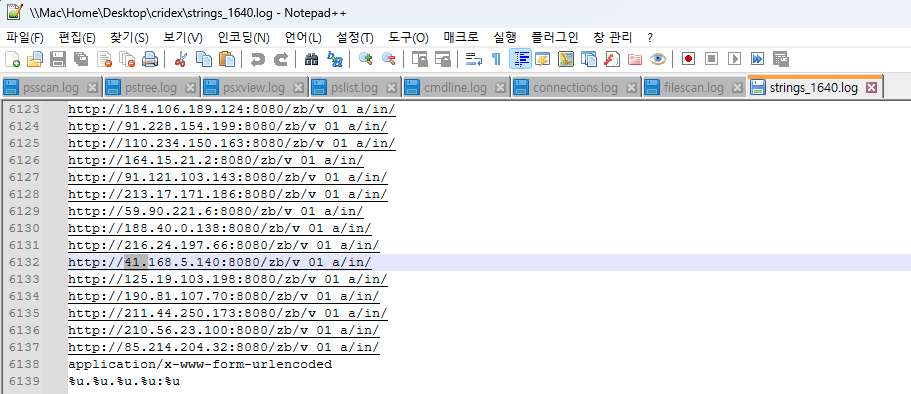This screenshot has width=911, height=394.
Task: Save current recorded macro icon
Action: click(780, 59)
